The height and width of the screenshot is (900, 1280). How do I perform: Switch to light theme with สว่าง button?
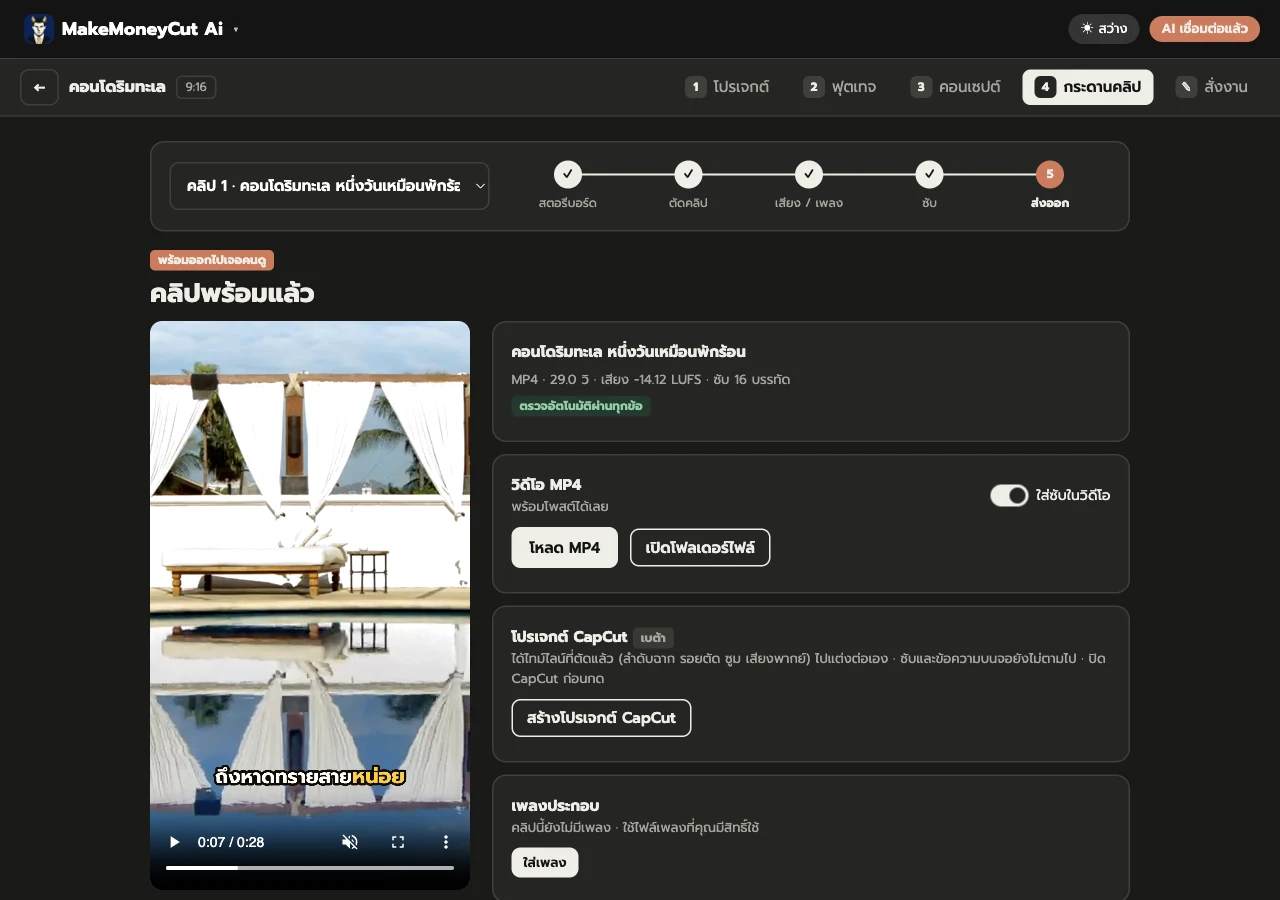coord(1104,29)
